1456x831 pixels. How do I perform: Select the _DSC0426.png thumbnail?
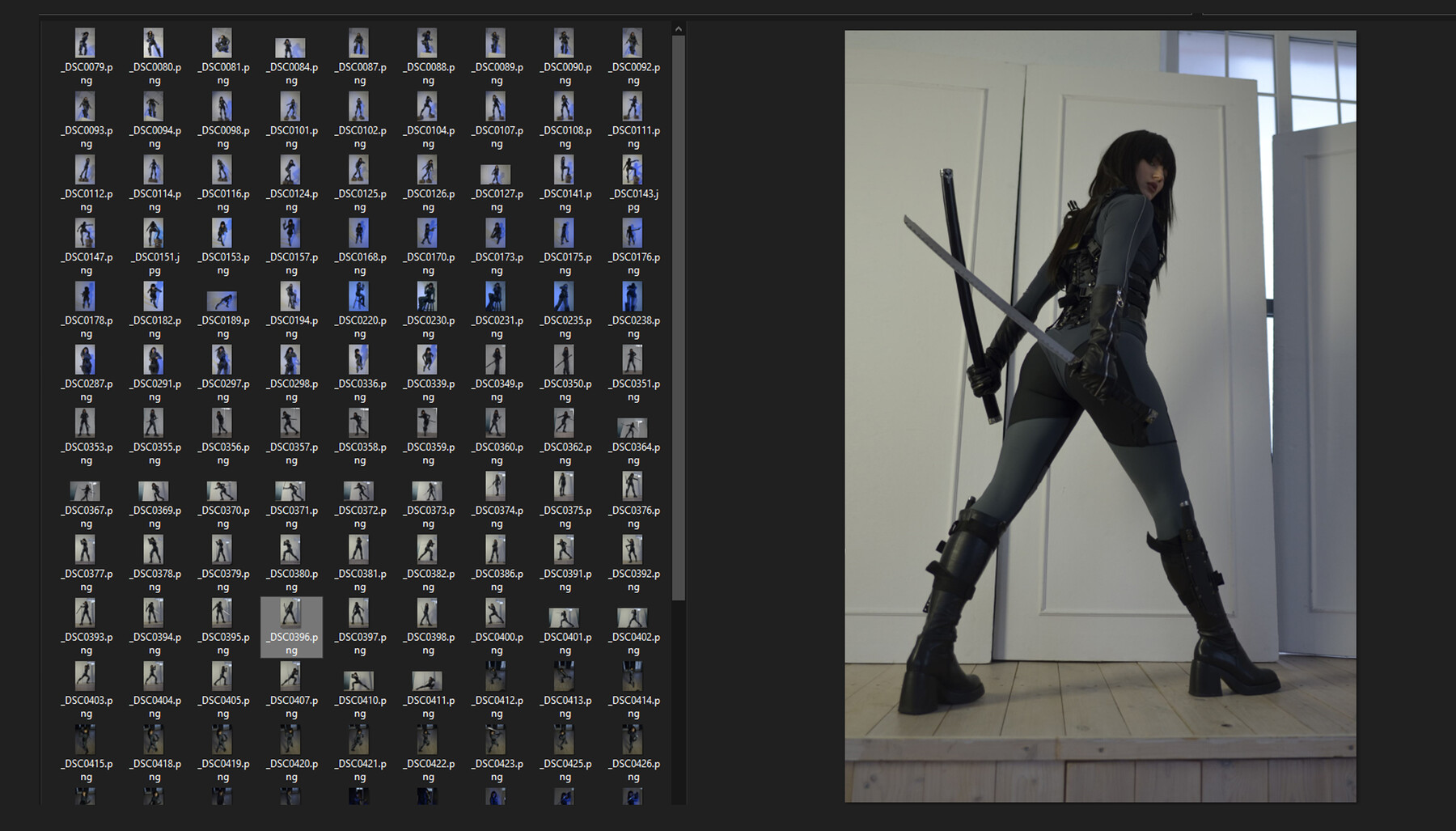[632, 740]
